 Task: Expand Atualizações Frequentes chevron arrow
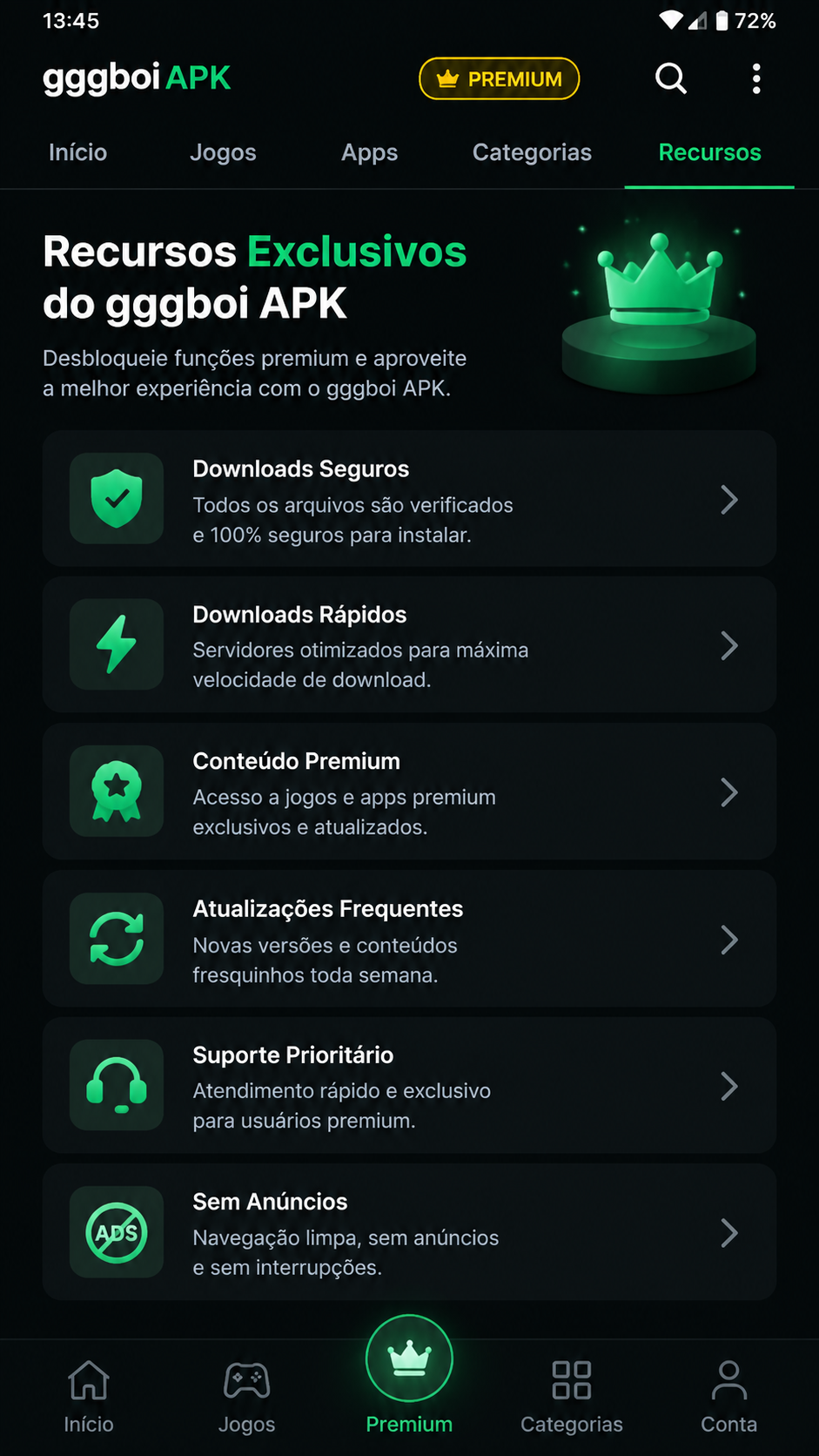coord(729,940)
